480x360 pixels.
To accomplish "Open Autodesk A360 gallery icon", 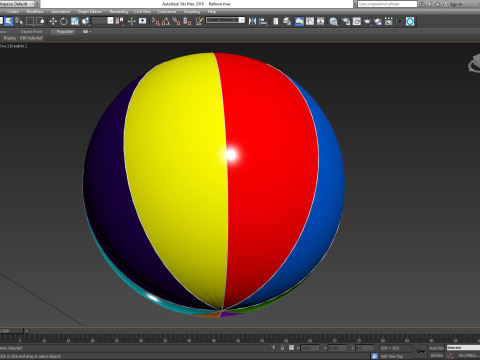I will [x=389, y=21].
